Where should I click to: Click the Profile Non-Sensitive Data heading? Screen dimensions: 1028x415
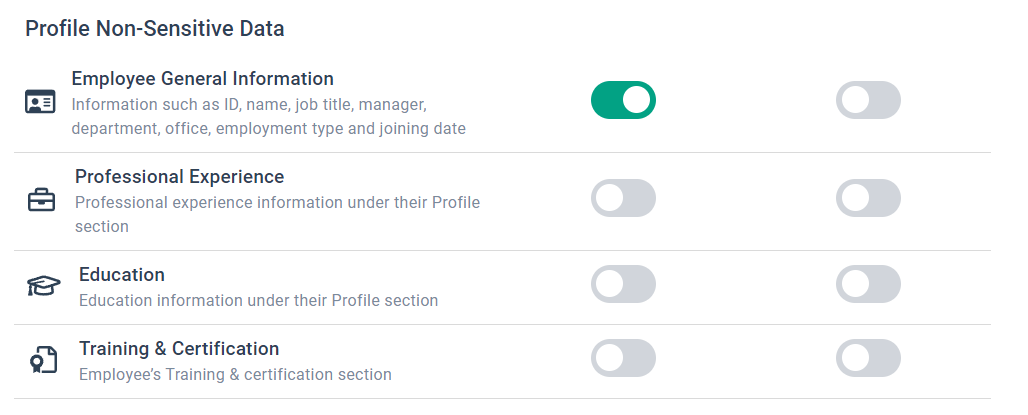coord(155,29)
